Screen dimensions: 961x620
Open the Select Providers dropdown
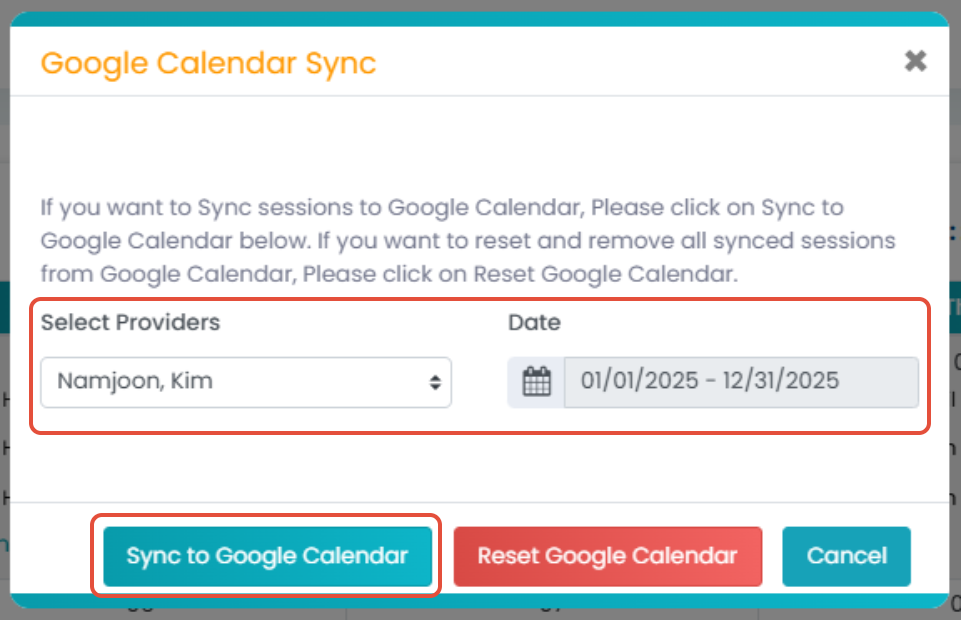pyautogui.click(x=245, y=382)
